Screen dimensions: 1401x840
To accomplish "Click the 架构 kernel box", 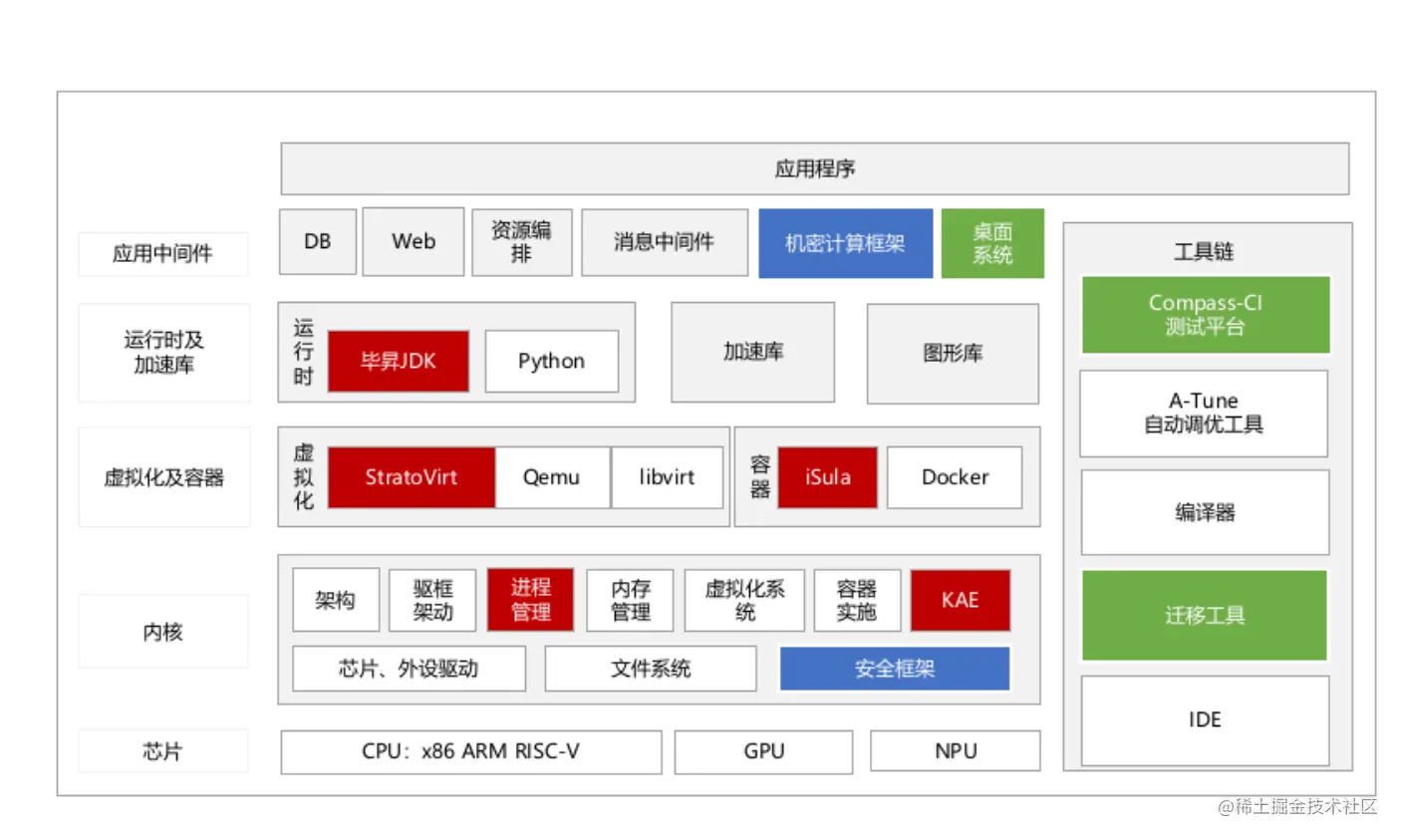I will tap(336, 600).
